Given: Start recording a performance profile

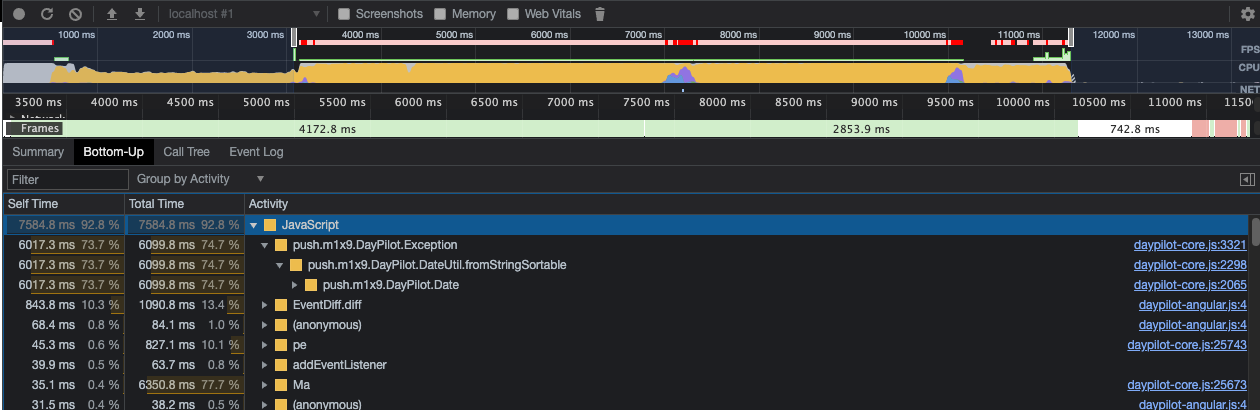Looking at the screenshot, I should click(x=18, y=14).
